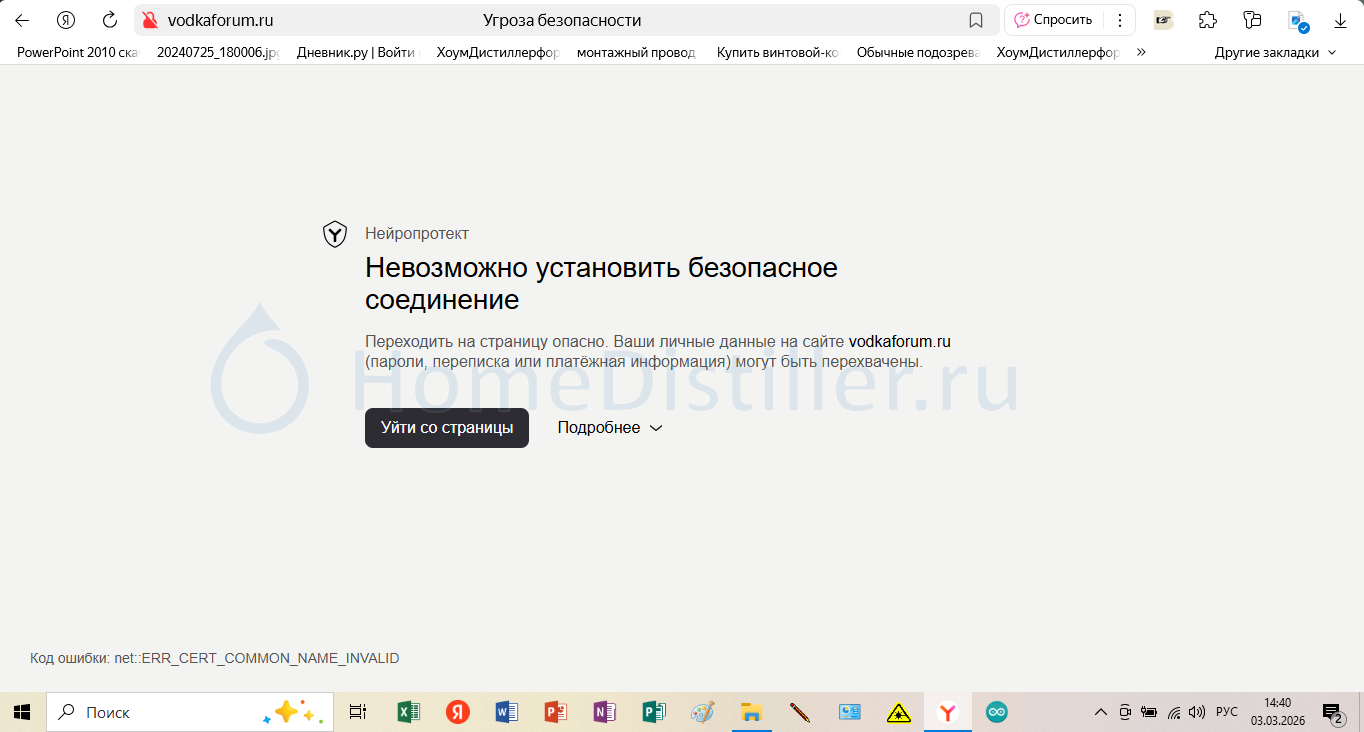Viewport: 1364px width, 732px height.
Task: Click the red insecure-connection lock icon
Action: pos(150,20)
